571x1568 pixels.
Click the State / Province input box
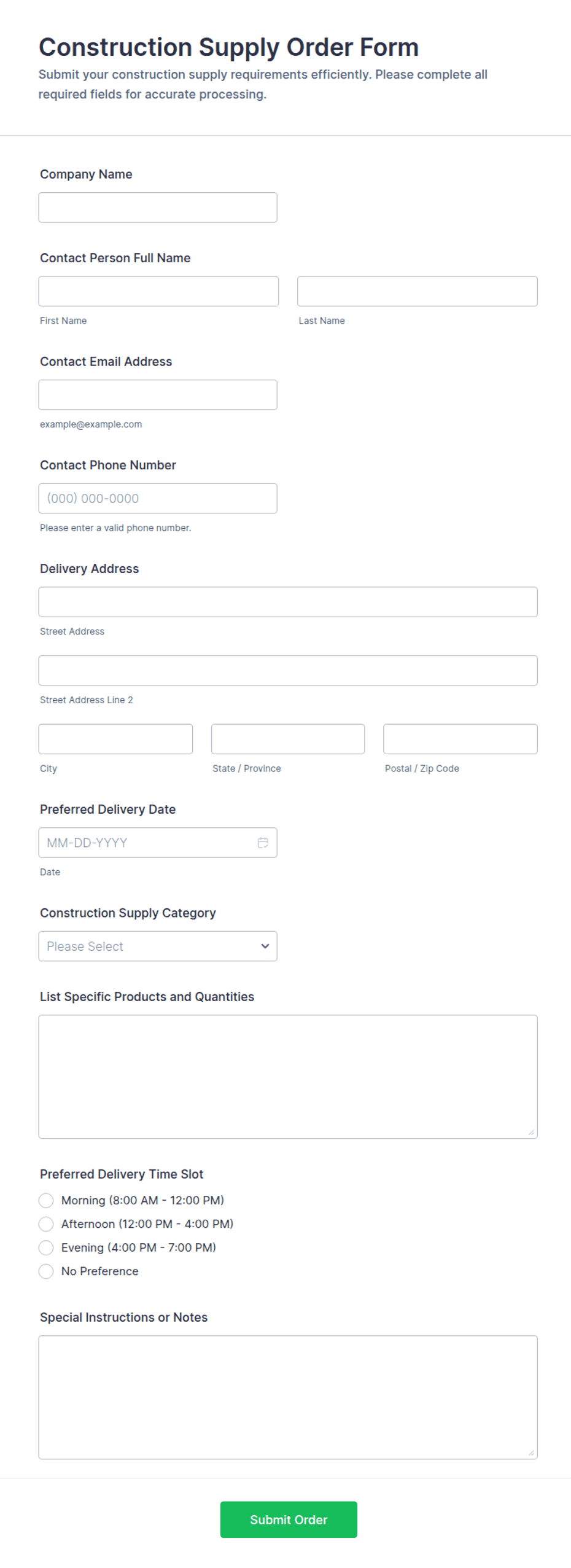(x=288, y=739)
